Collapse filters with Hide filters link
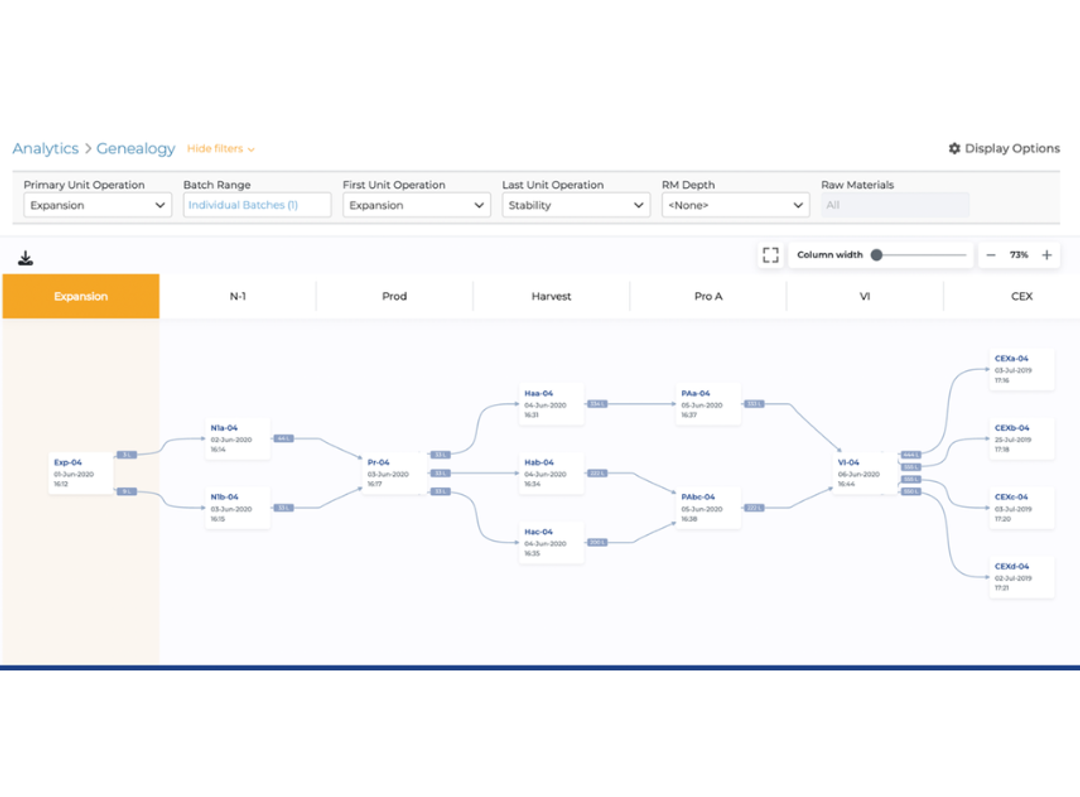The width and height of the screenshot is (1080, 797). 220,149
